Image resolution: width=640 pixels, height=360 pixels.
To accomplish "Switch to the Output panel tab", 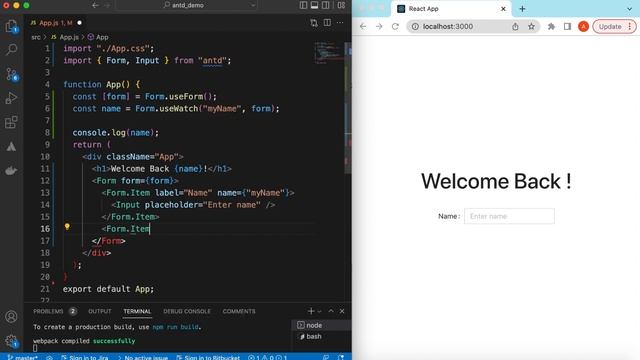I will point(100,311).
